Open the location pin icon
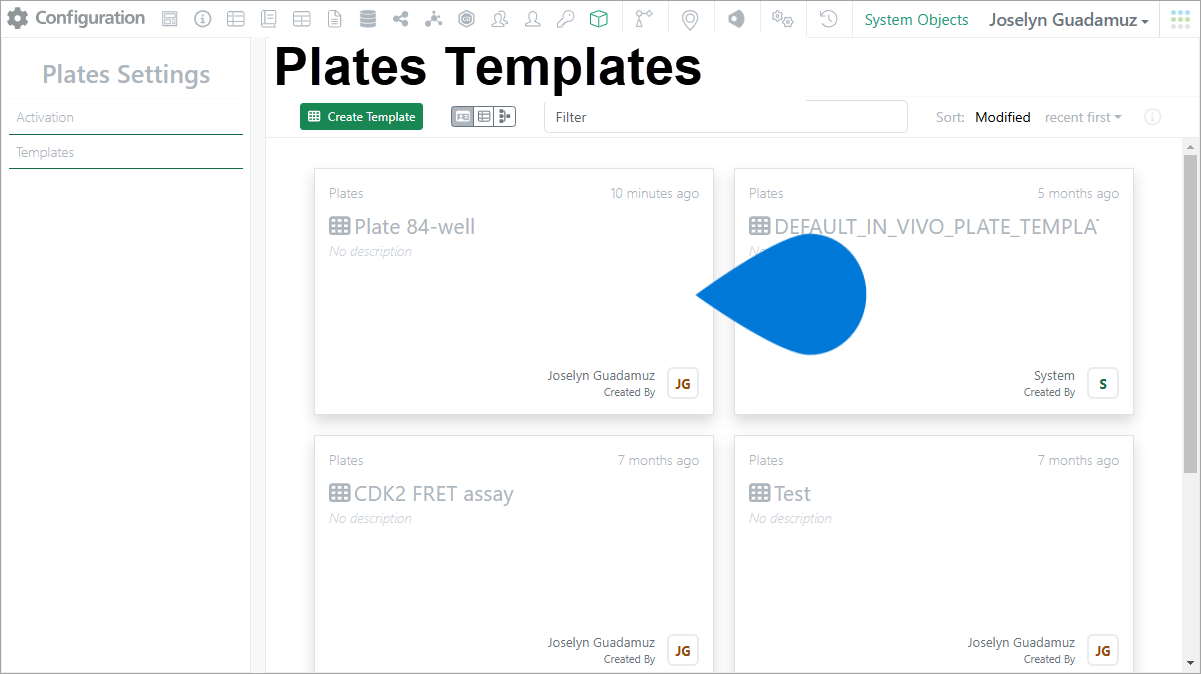This screenshot has width=1201, height=674. point(689,19)
